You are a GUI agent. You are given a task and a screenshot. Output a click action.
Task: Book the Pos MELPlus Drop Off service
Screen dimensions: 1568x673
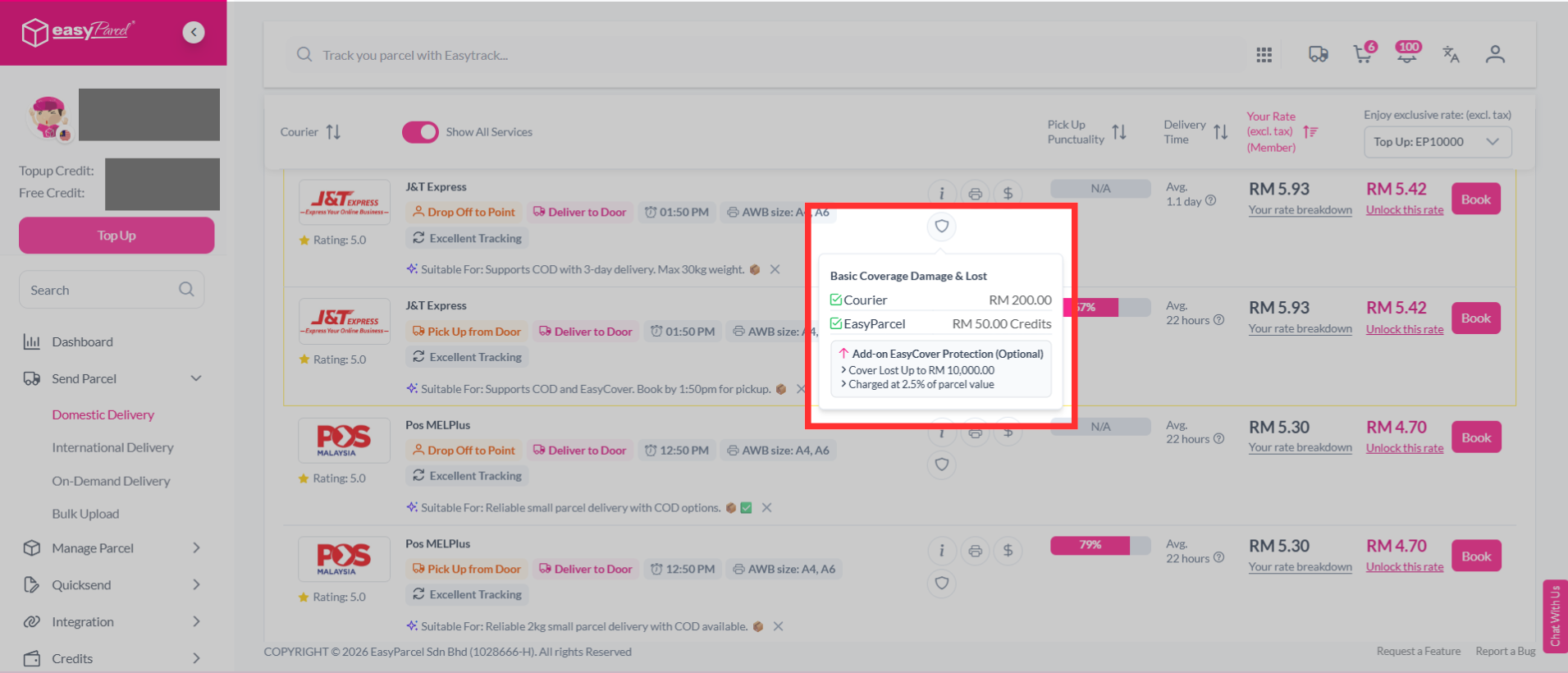[1475, 437]
